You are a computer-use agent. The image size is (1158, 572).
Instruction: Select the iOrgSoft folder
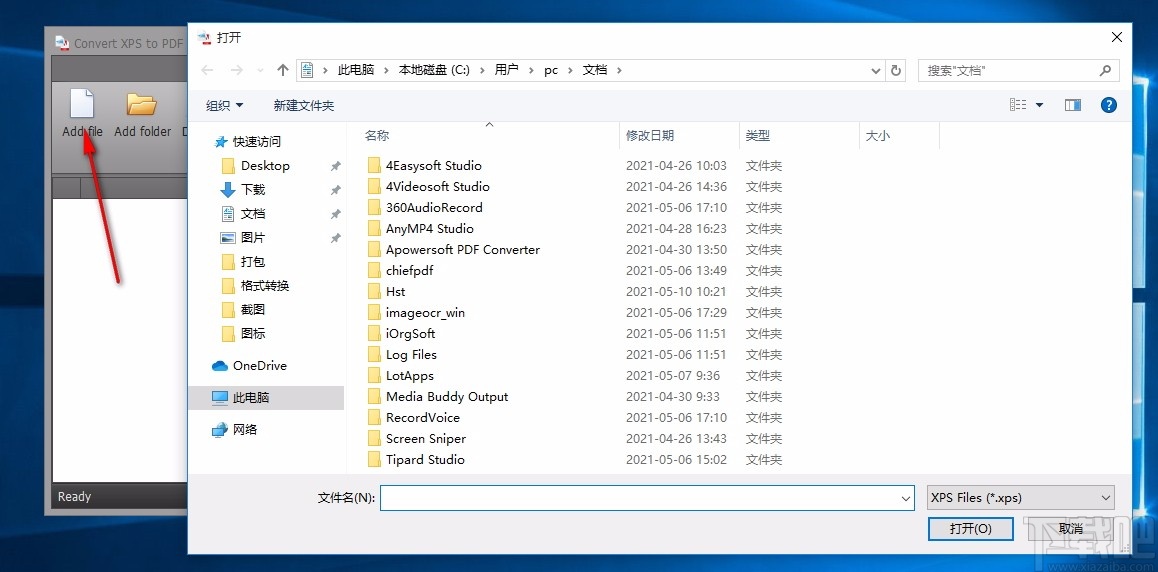click(411, 334)
